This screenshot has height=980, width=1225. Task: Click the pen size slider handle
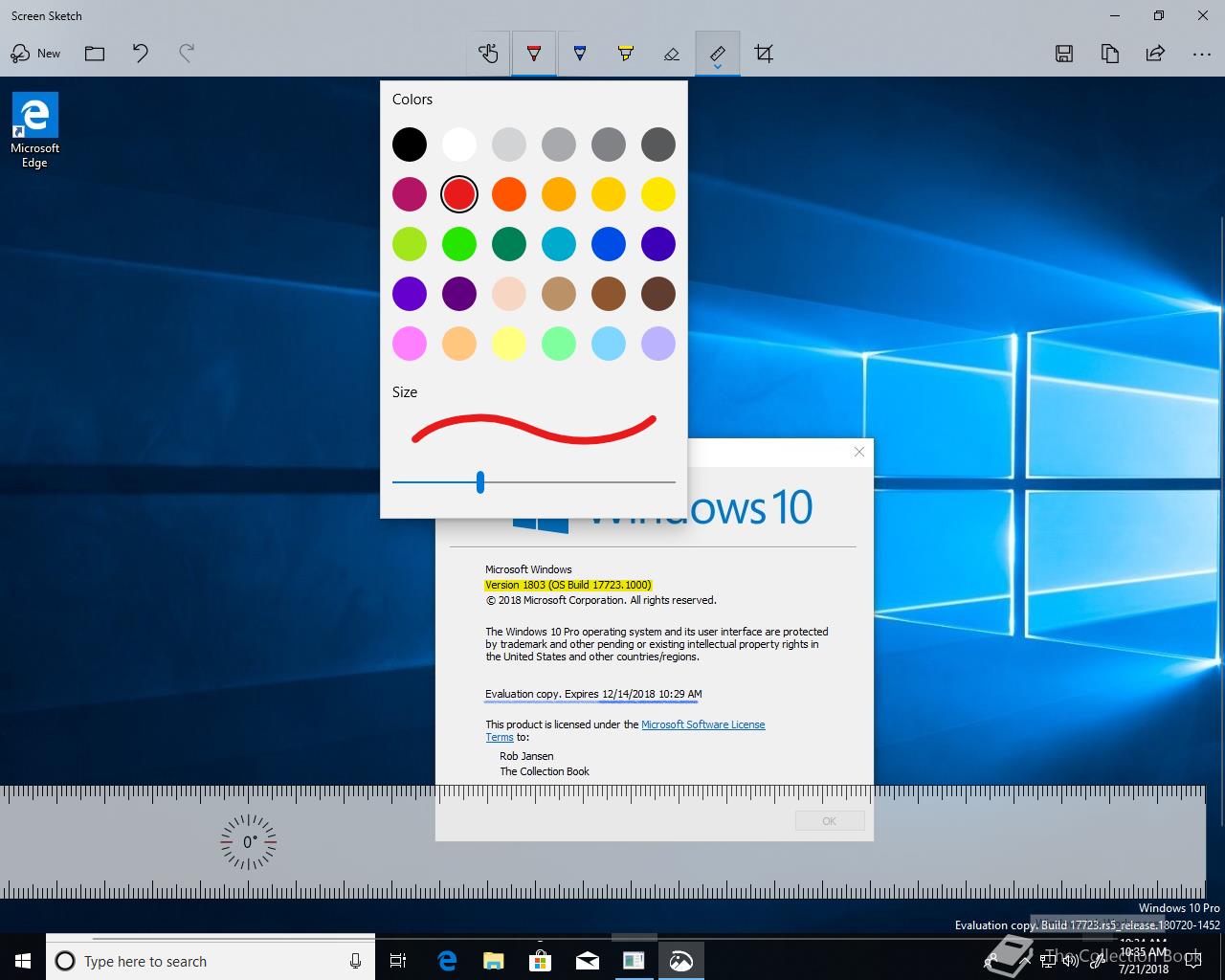[480, 482]
